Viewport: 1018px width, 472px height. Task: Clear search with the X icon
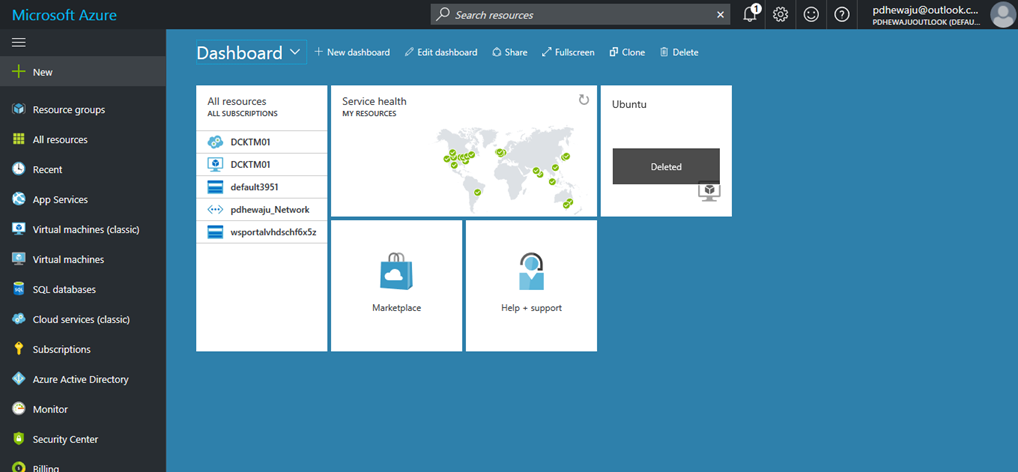coord(720,14)
